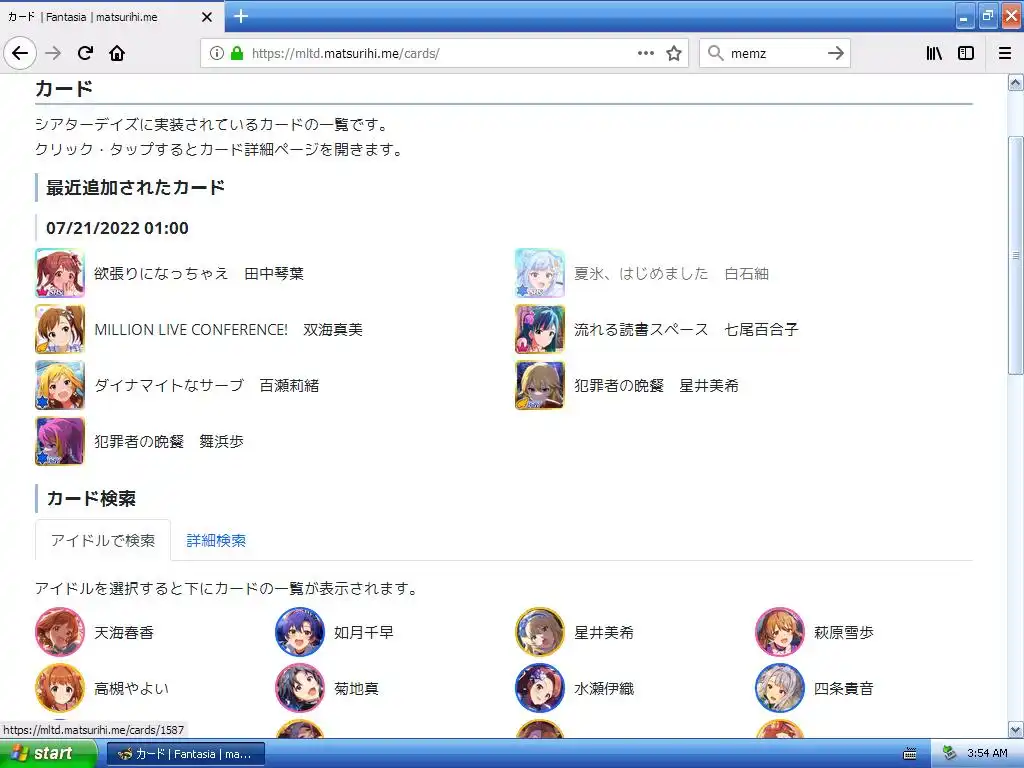Open page actions three-dot menu
The height and width of the screenshot is (768, 1024).
(645, 53)
